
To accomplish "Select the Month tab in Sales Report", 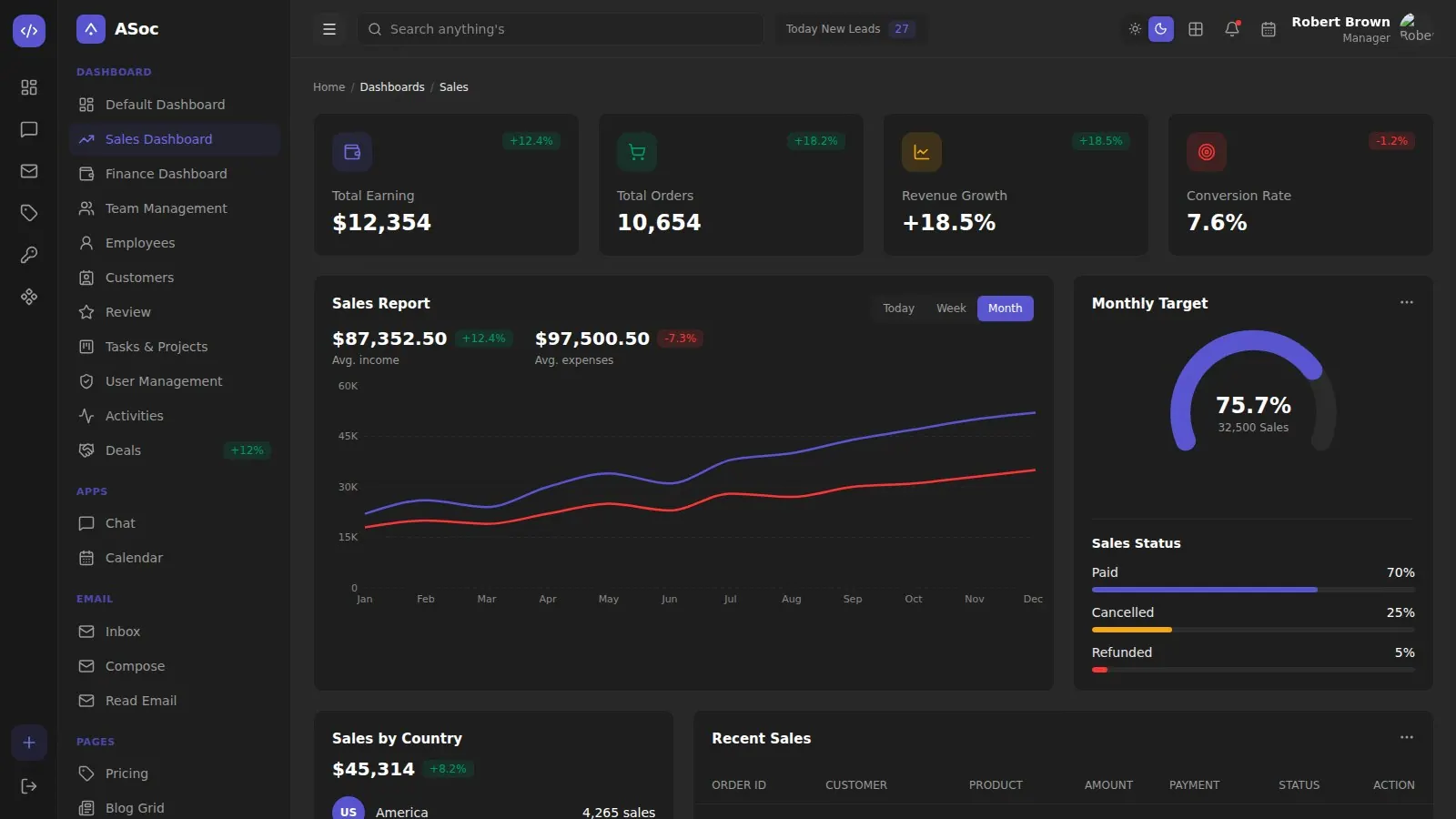I will [1006, 308].
